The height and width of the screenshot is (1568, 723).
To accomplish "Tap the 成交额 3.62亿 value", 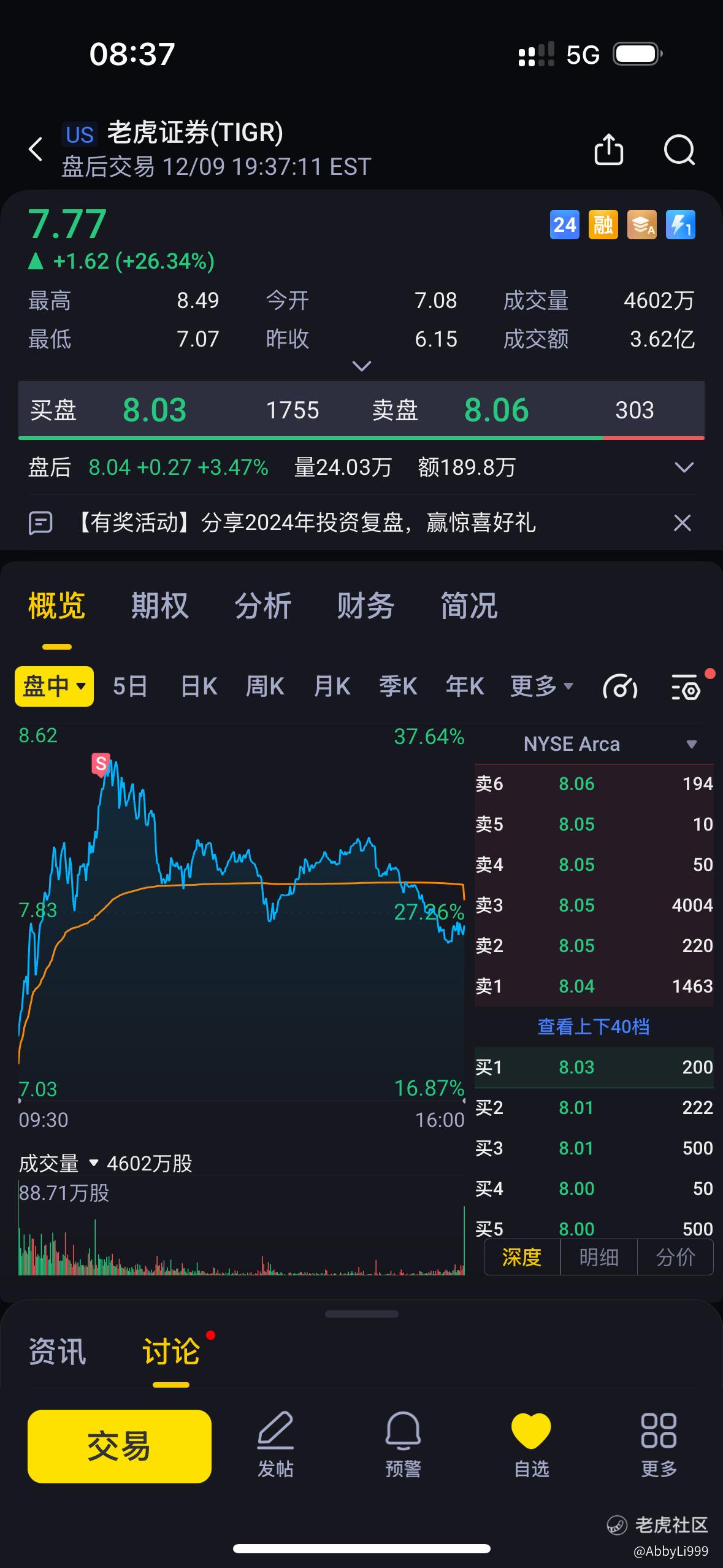I will [x=662, y=339].
